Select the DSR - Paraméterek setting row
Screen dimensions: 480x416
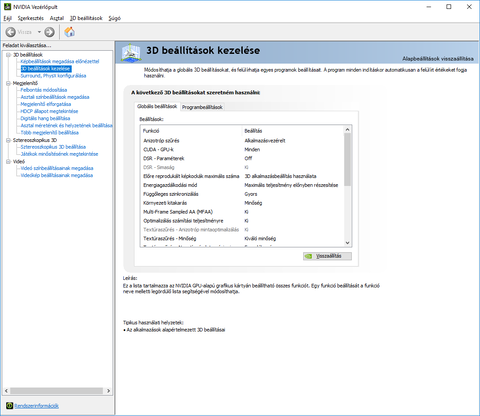coord(242,158)
